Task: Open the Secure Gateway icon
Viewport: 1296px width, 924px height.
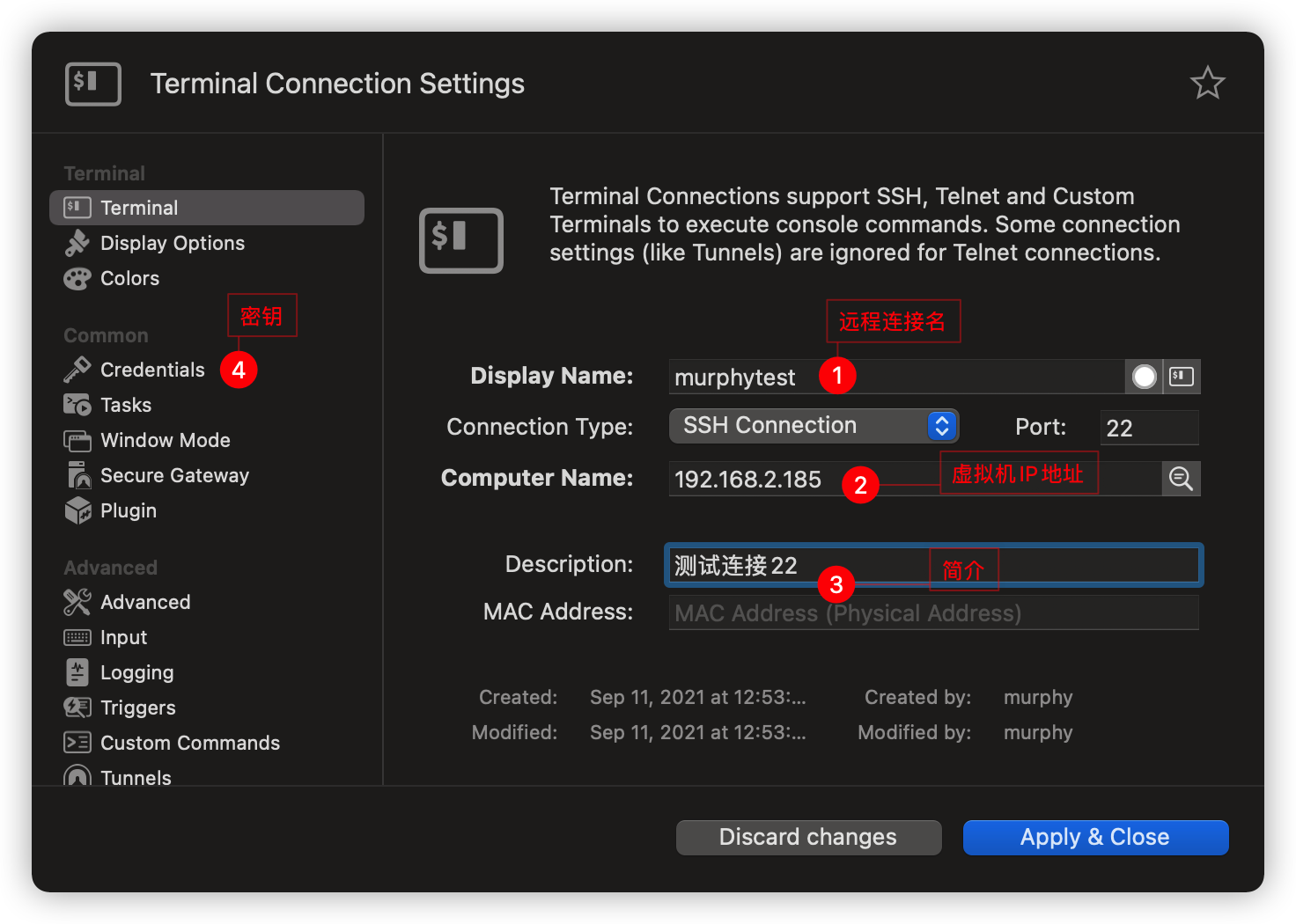Action: click(x=77, y=475)
